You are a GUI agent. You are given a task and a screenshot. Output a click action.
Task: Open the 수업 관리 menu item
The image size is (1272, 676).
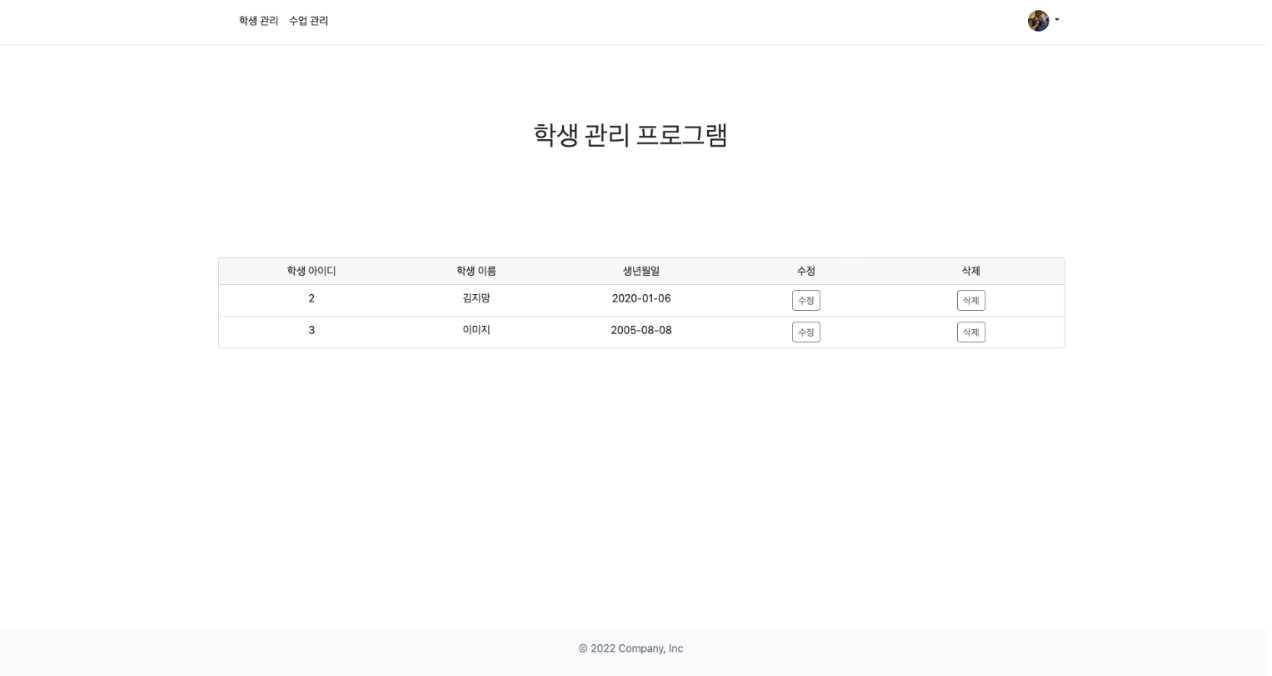(308, 21)
